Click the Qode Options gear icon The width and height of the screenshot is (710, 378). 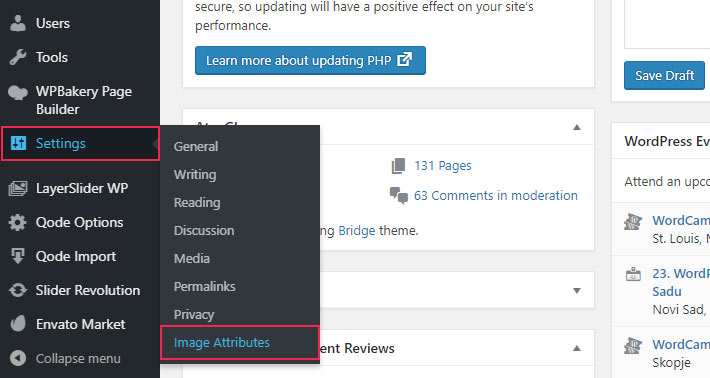point(18,222)
